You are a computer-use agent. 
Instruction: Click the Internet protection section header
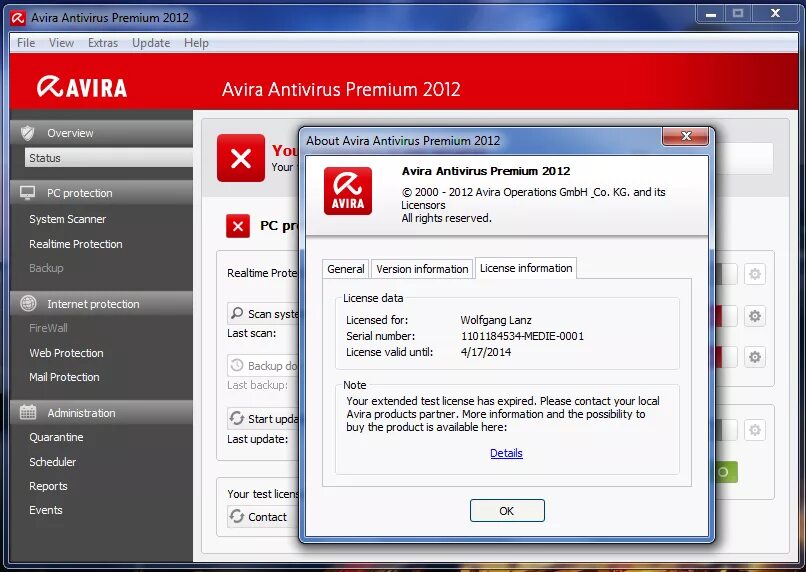[101, 304]
